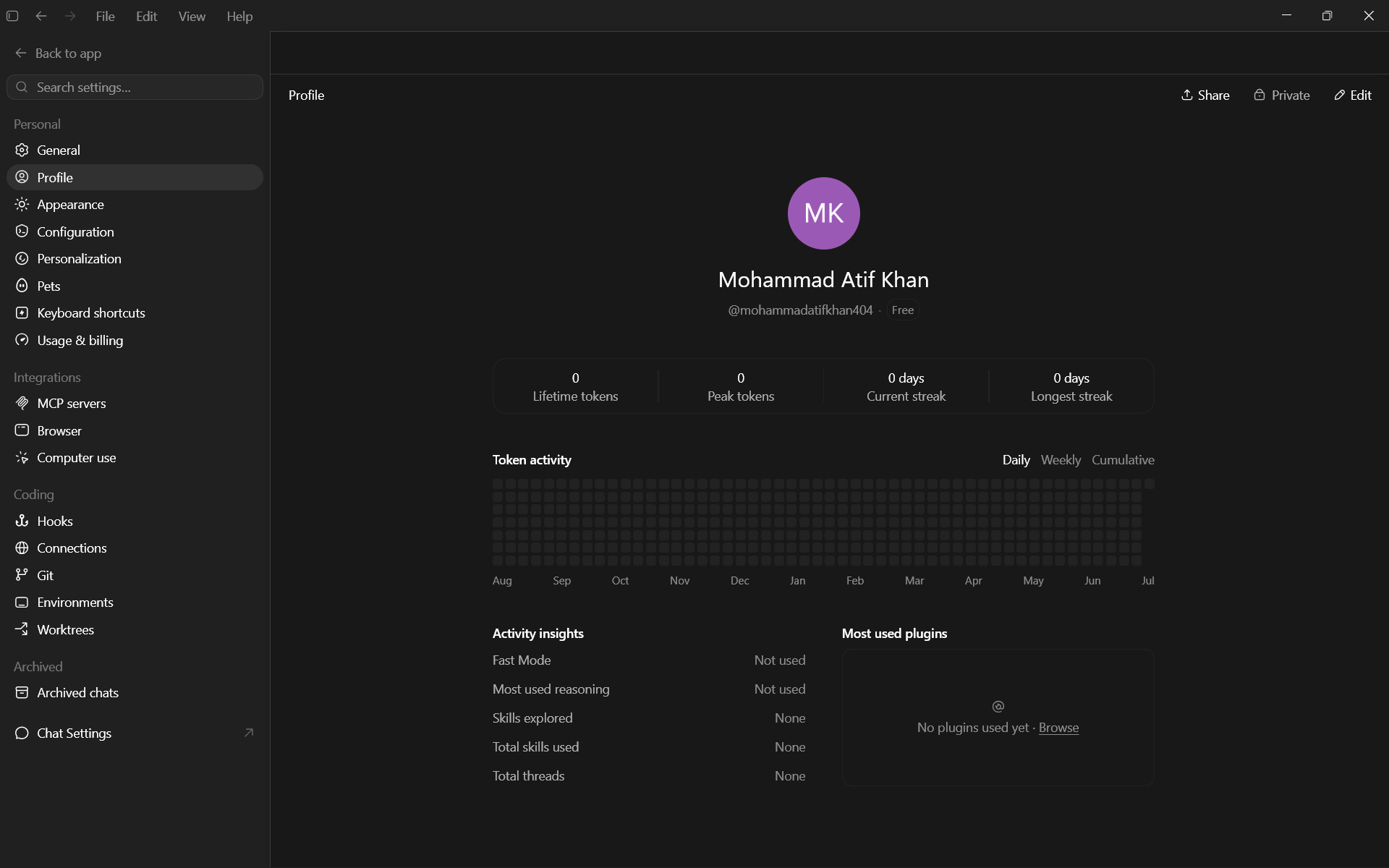The width and height of the screenshot is (1389, 868).
Task: Open MCP servers settings
Action: click(x=135, y=403)
